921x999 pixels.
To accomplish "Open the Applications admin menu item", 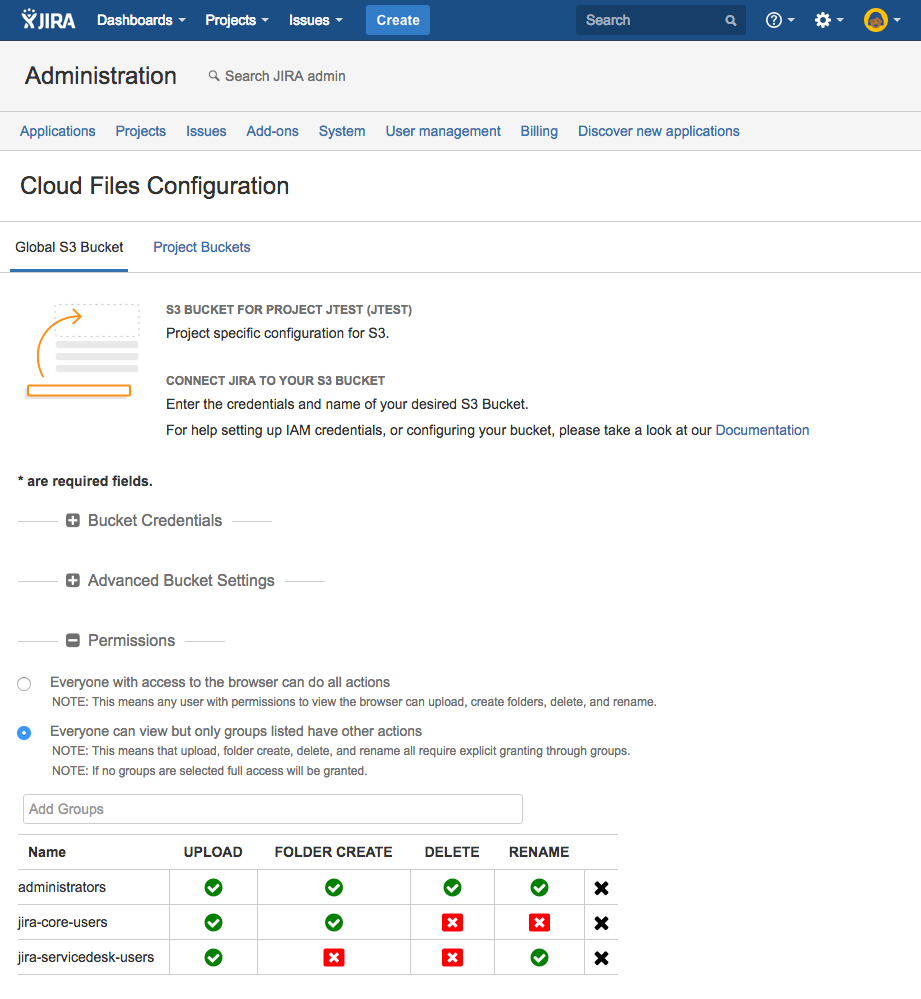I will (57, 131).
